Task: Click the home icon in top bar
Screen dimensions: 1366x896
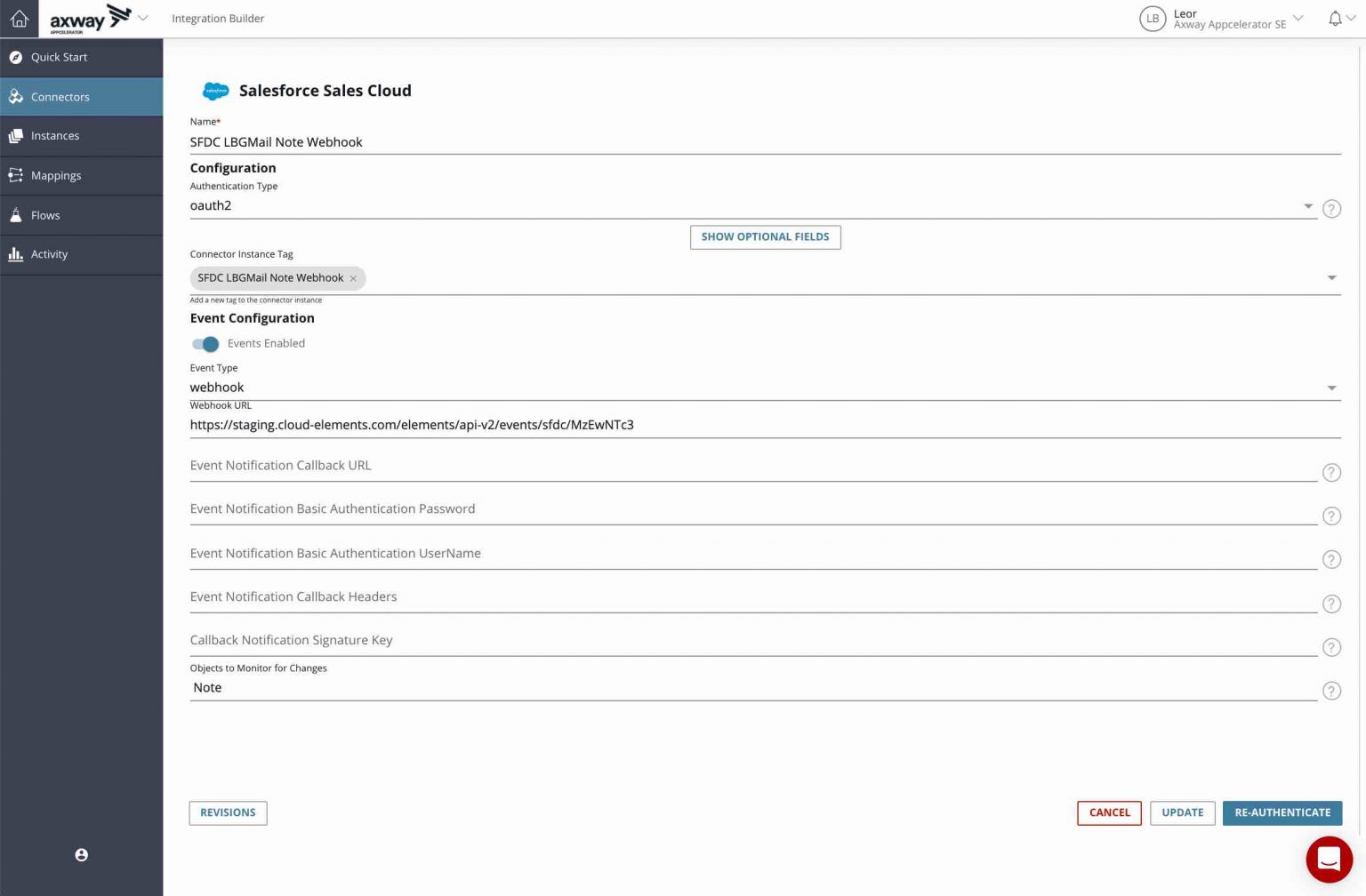Action: tap(19, 19)
